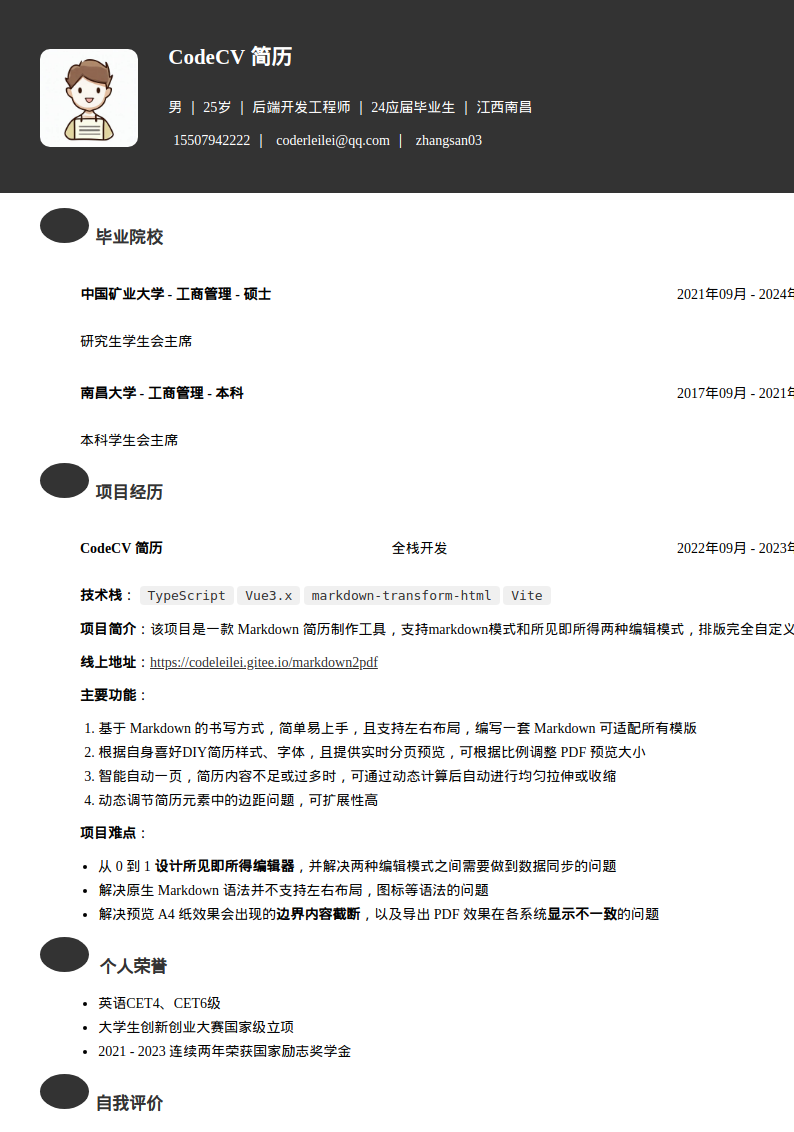Click the TypeScript tech tag
Screen dimensions: 794x1132
pyautogui.click(x=186, y=596)
